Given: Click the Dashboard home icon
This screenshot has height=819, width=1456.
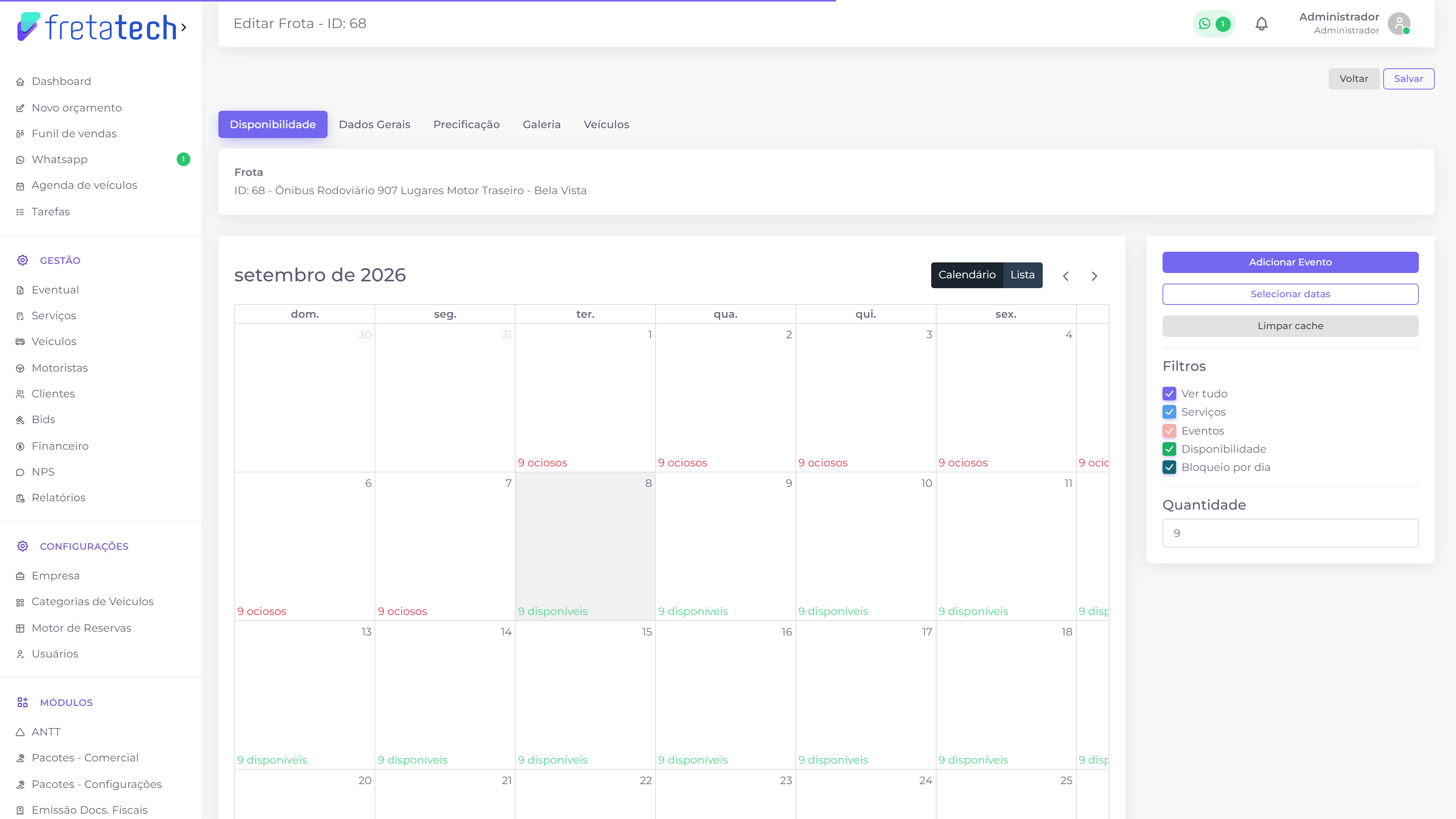Looking at the screenshot, I should (x=20, y=82).
